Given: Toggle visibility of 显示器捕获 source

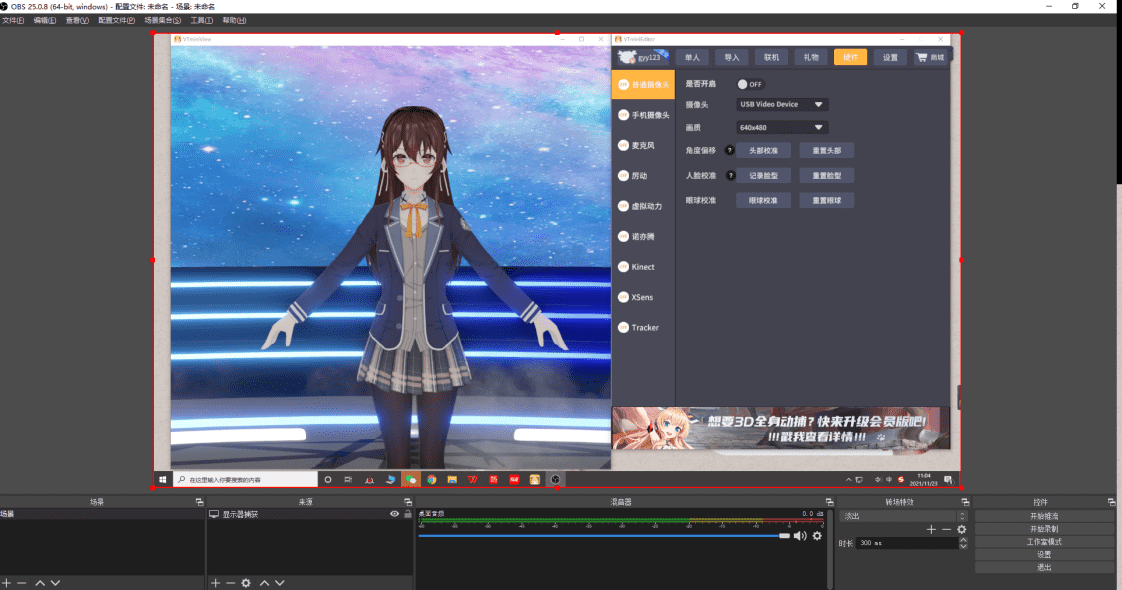Looking at the screenshot, I should point(394,514).
